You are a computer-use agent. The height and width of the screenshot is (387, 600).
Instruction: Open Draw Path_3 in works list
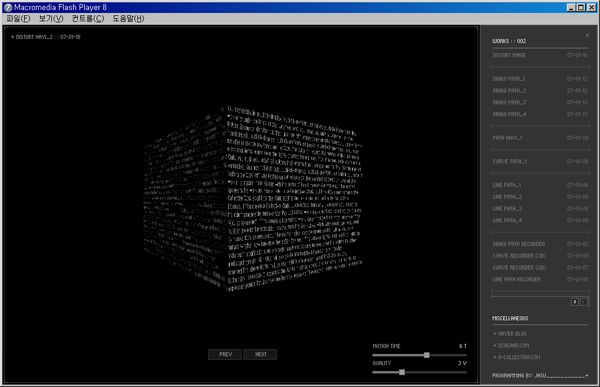click(x=540, y=103)
